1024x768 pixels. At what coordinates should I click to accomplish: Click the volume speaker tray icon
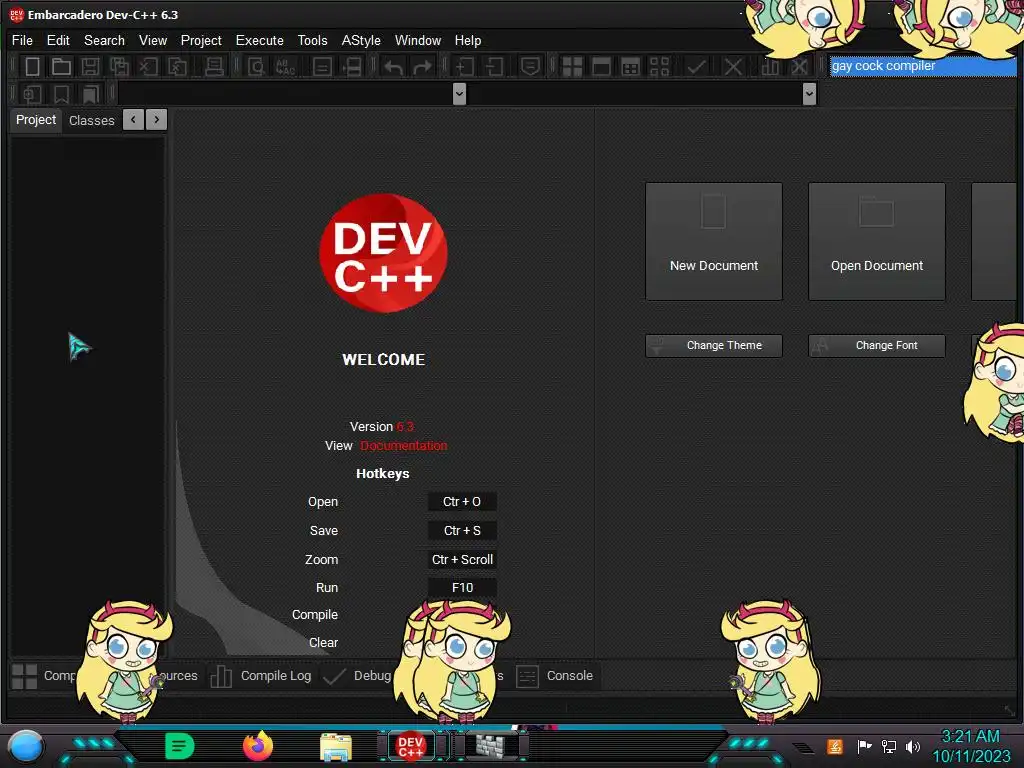(x=912, y=746)
